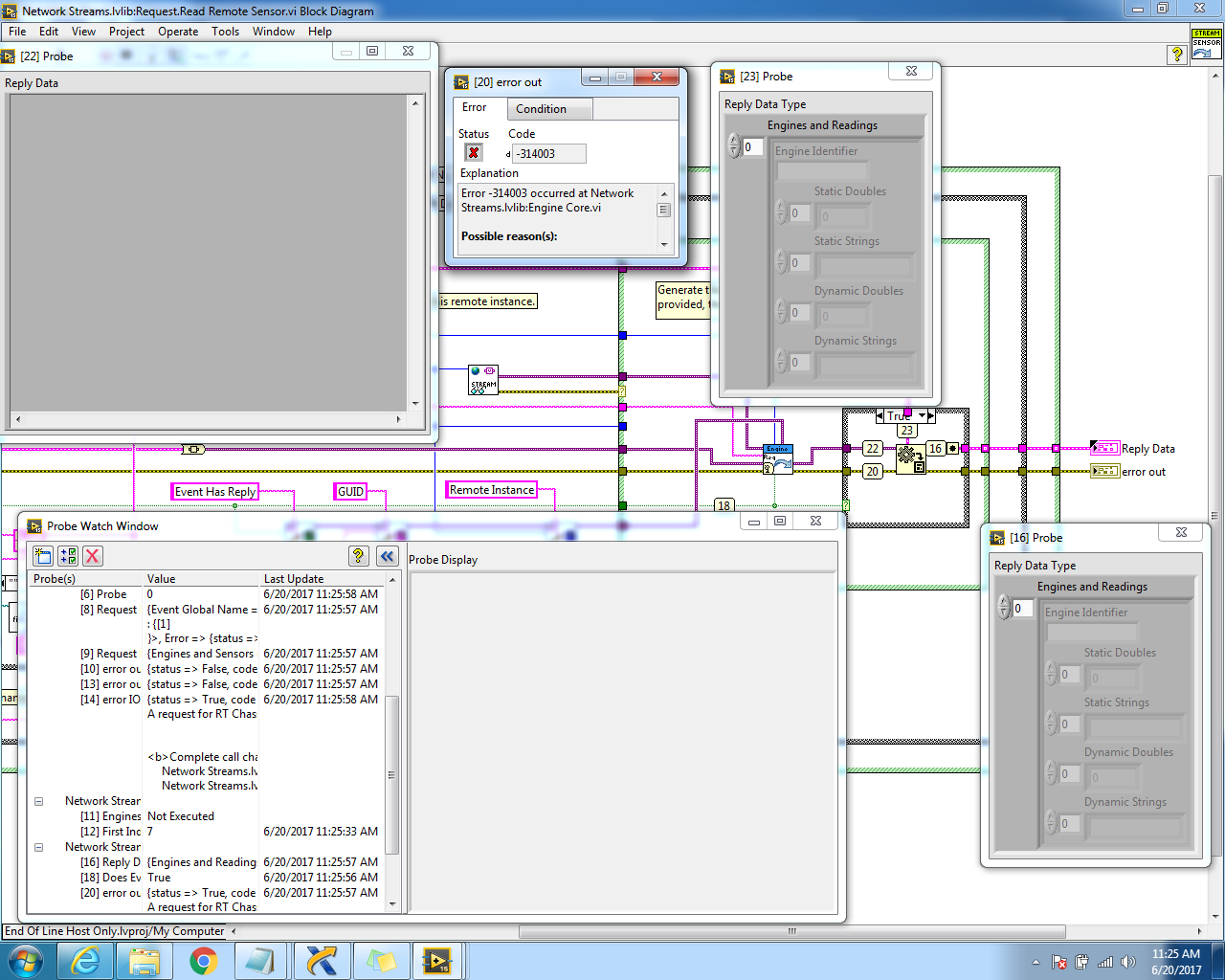Click down arrow of [22] Probe scrollbar

pos(415,403)
